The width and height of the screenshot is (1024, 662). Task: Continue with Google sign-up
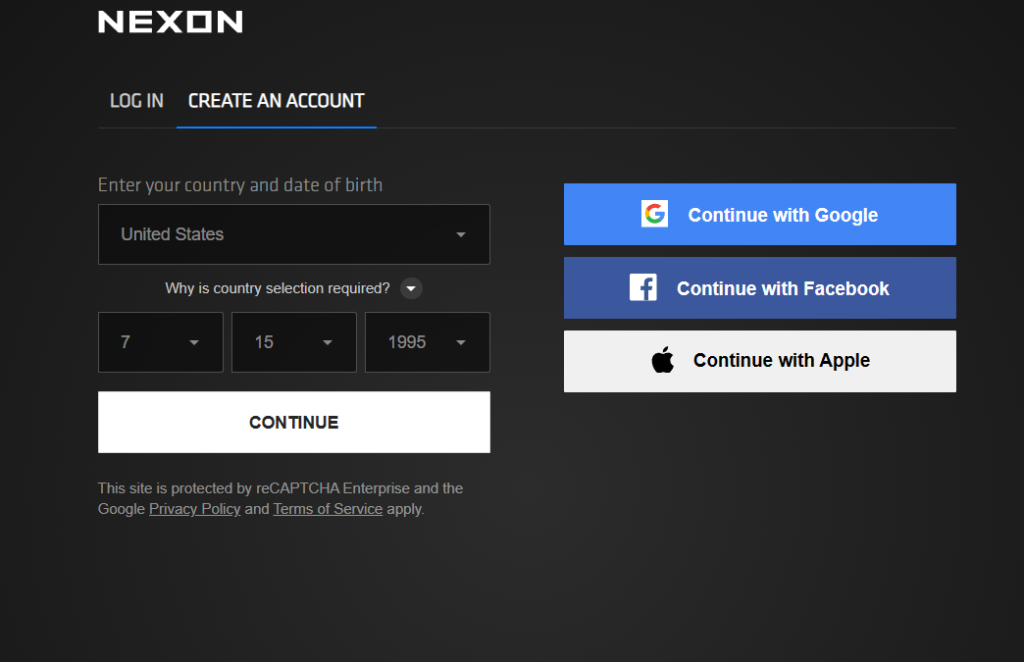point(760,214)
